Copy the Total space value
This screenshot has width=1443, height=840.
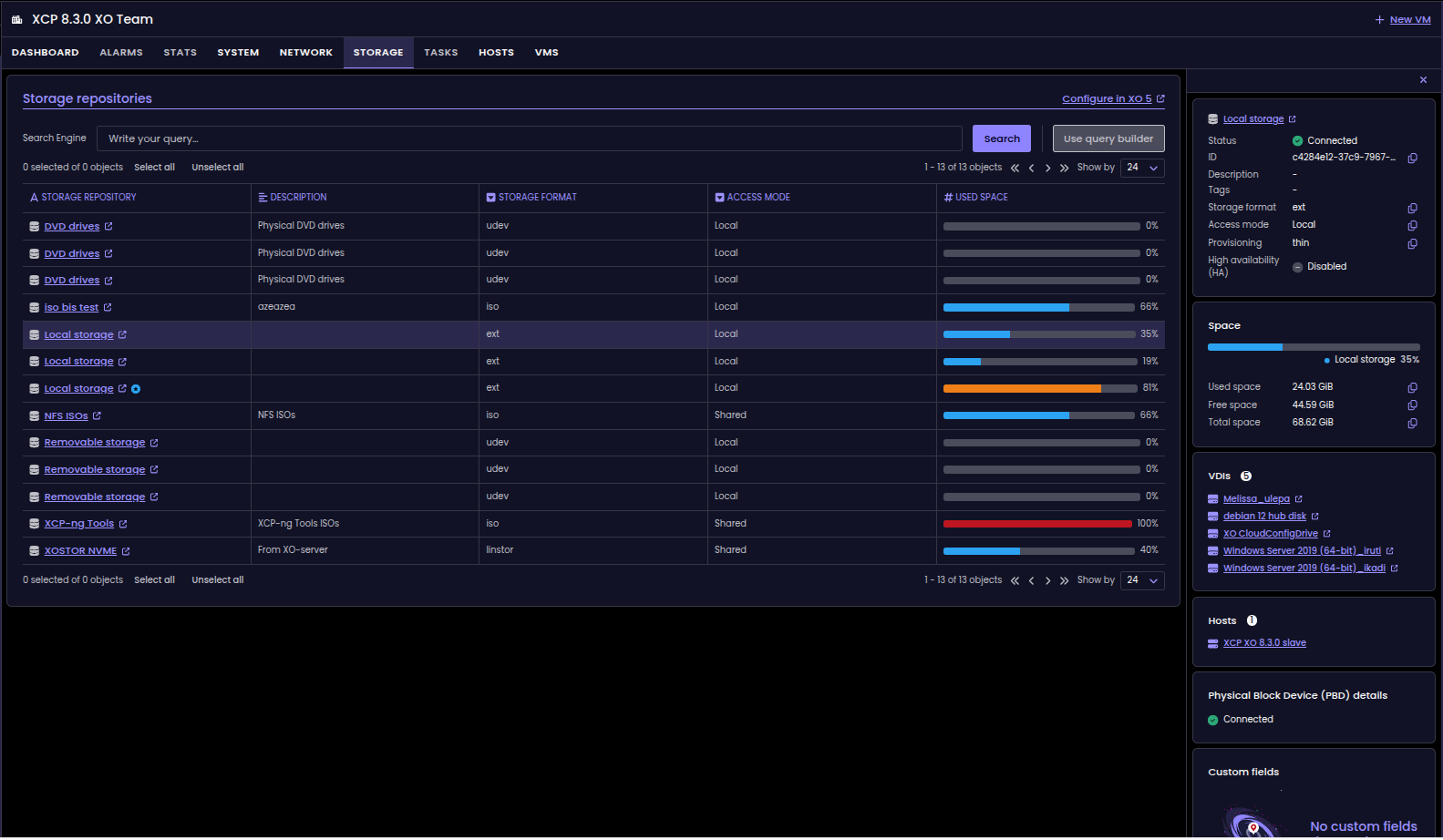(x=1412, y=423)
